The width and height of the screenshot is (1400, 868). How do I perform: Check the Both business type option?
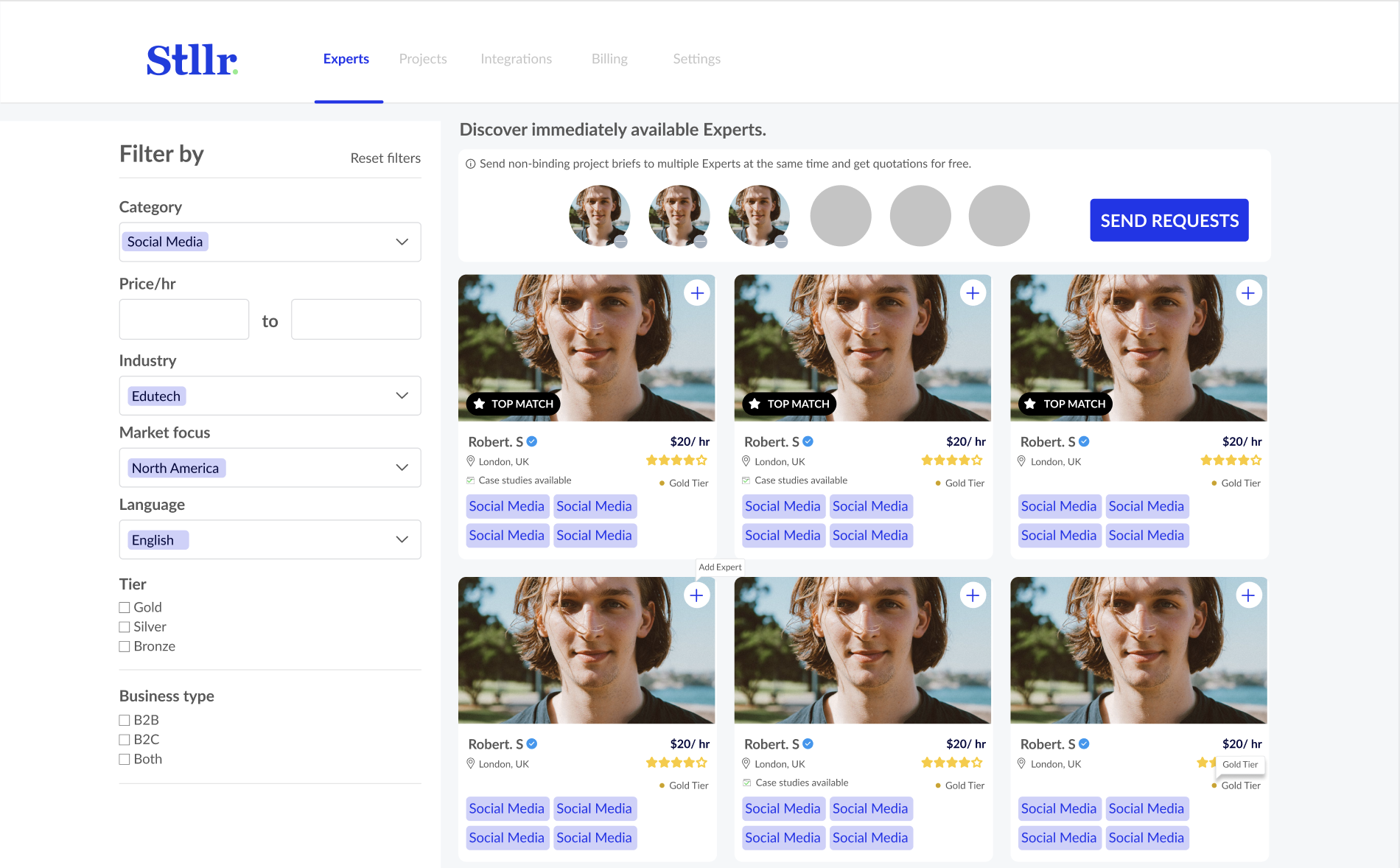125,759
